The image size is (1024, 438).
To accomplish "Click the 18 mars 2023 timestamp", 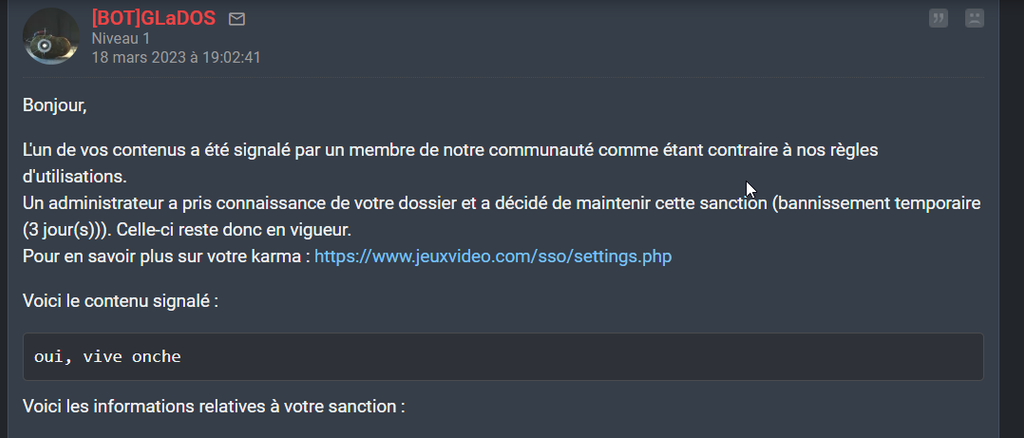I will click(176, 57).
